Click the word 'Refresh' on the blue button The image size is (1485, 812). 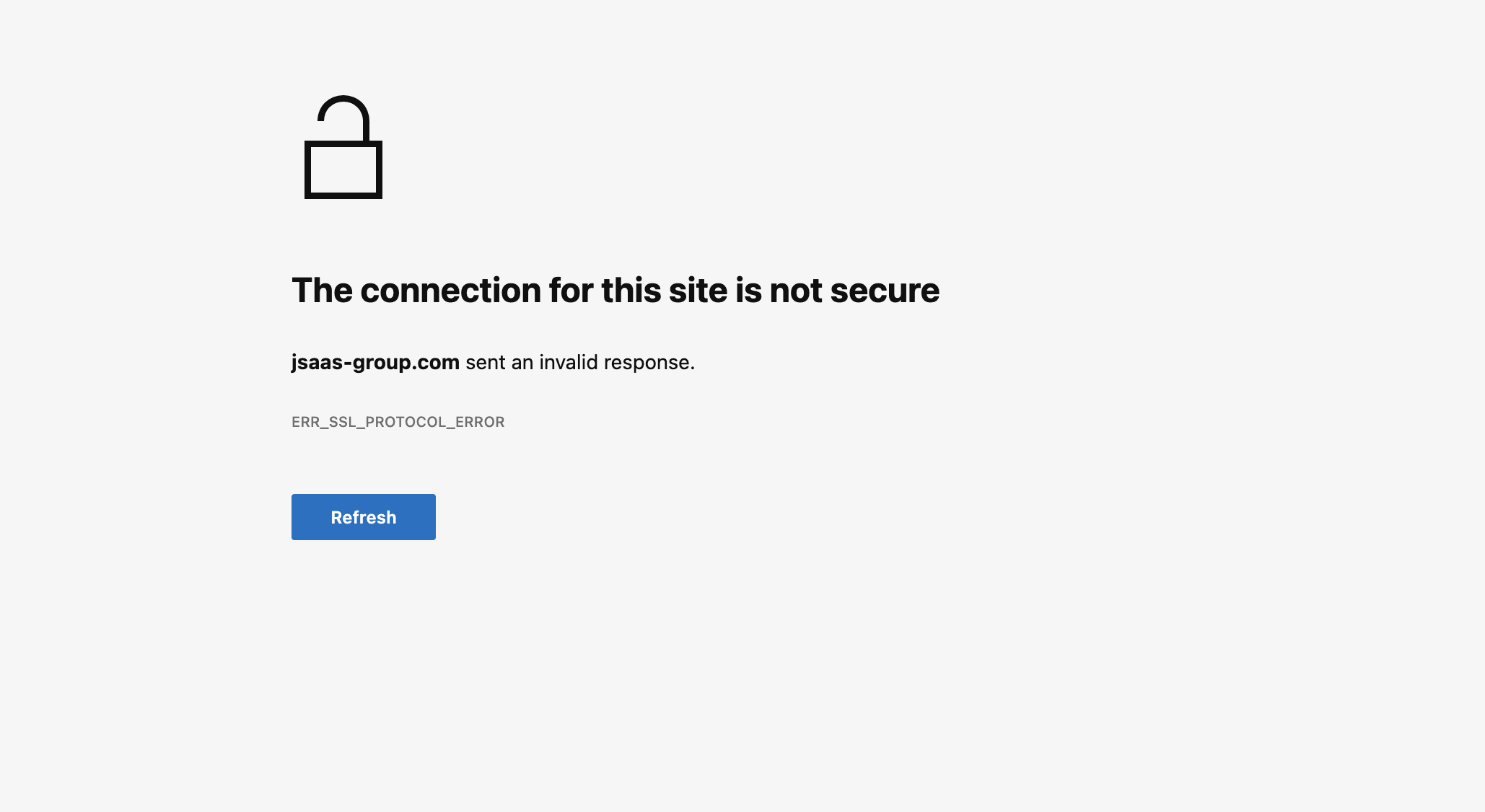pos(364,517)
